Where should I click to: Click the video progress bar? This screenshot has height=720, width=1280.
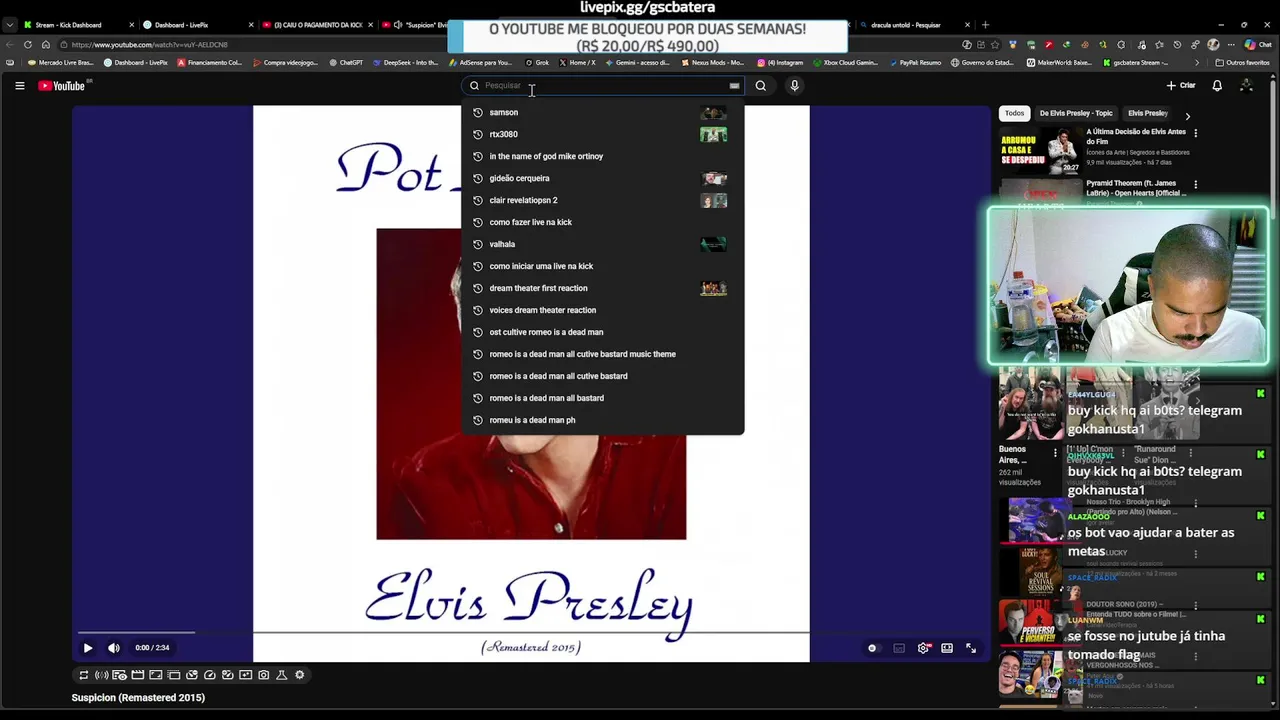(531, 632)
